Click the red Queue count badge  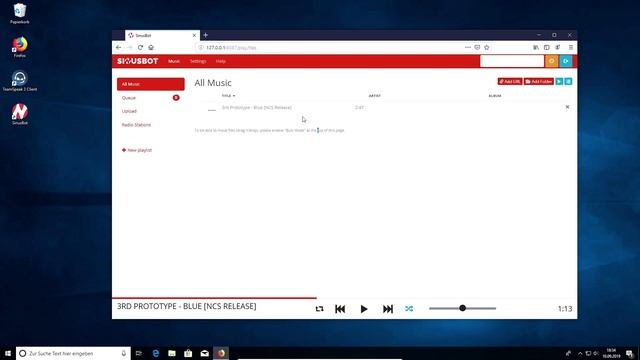point(176,98)
